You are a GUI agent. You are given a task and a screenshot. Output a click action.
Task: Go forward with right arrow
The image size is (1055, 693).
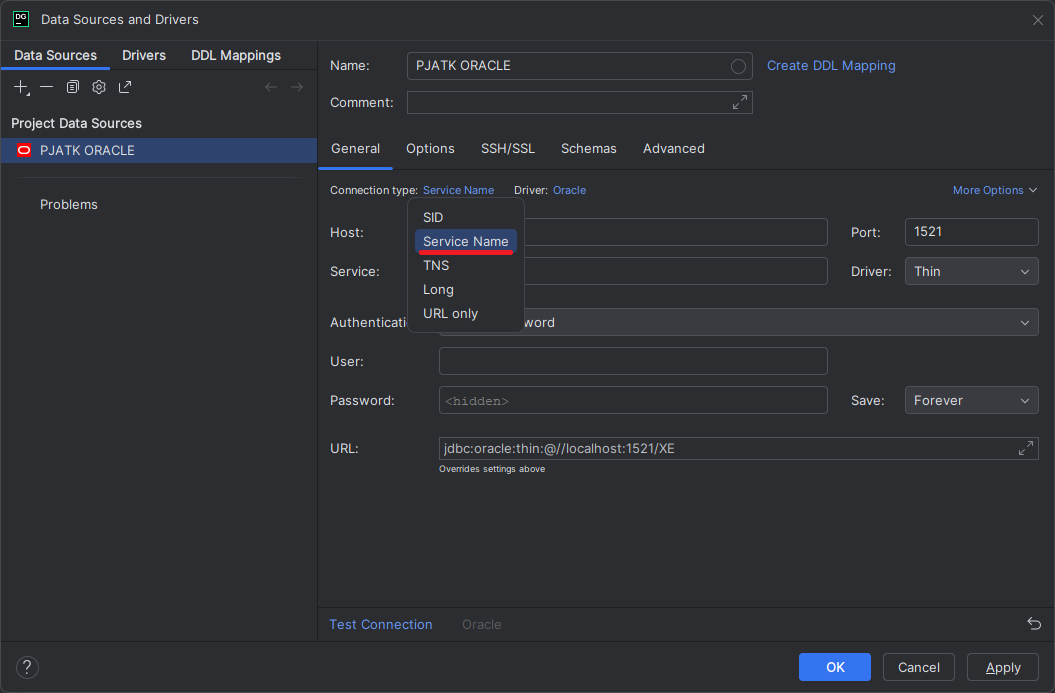tap(297, 87)
